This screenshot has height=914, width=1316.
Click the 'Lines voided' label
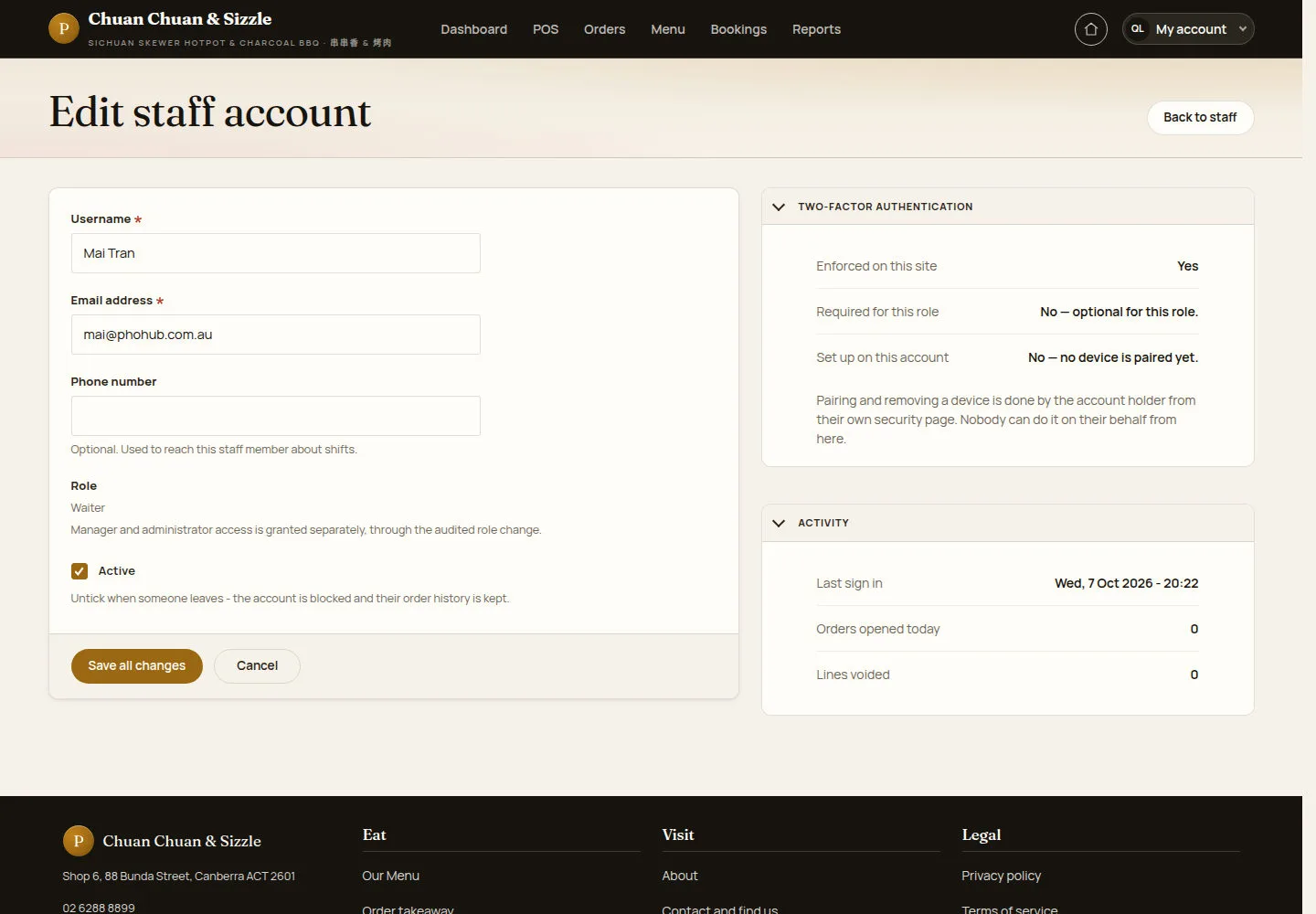tap(853, 675)
